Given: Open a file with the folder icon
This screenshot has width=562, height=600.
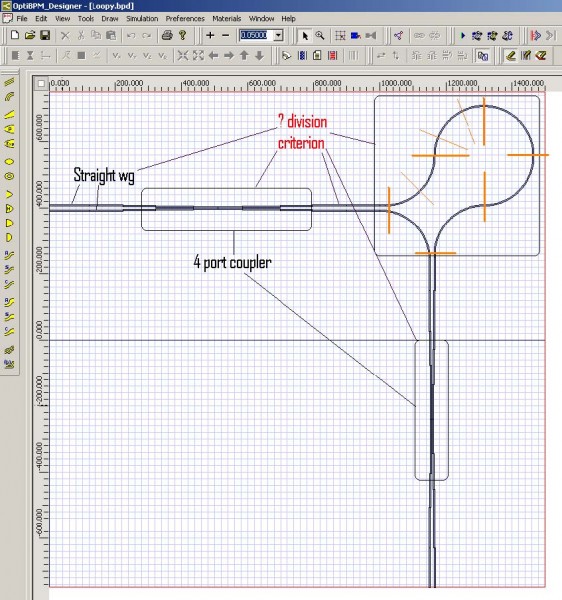Looking at the screenshot, I should [x=29, y=36].
